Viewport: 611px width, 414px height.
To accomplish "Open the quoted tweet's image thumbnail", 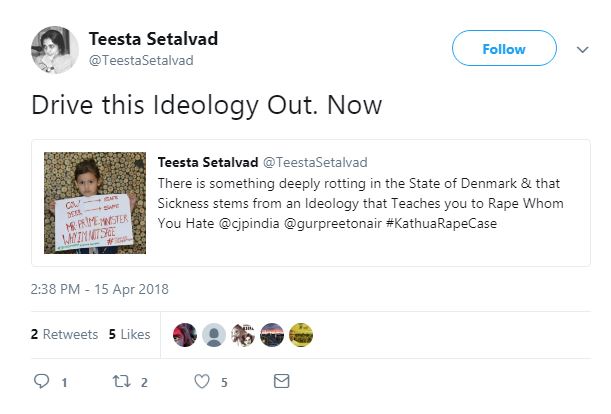I will click(95, 203).
